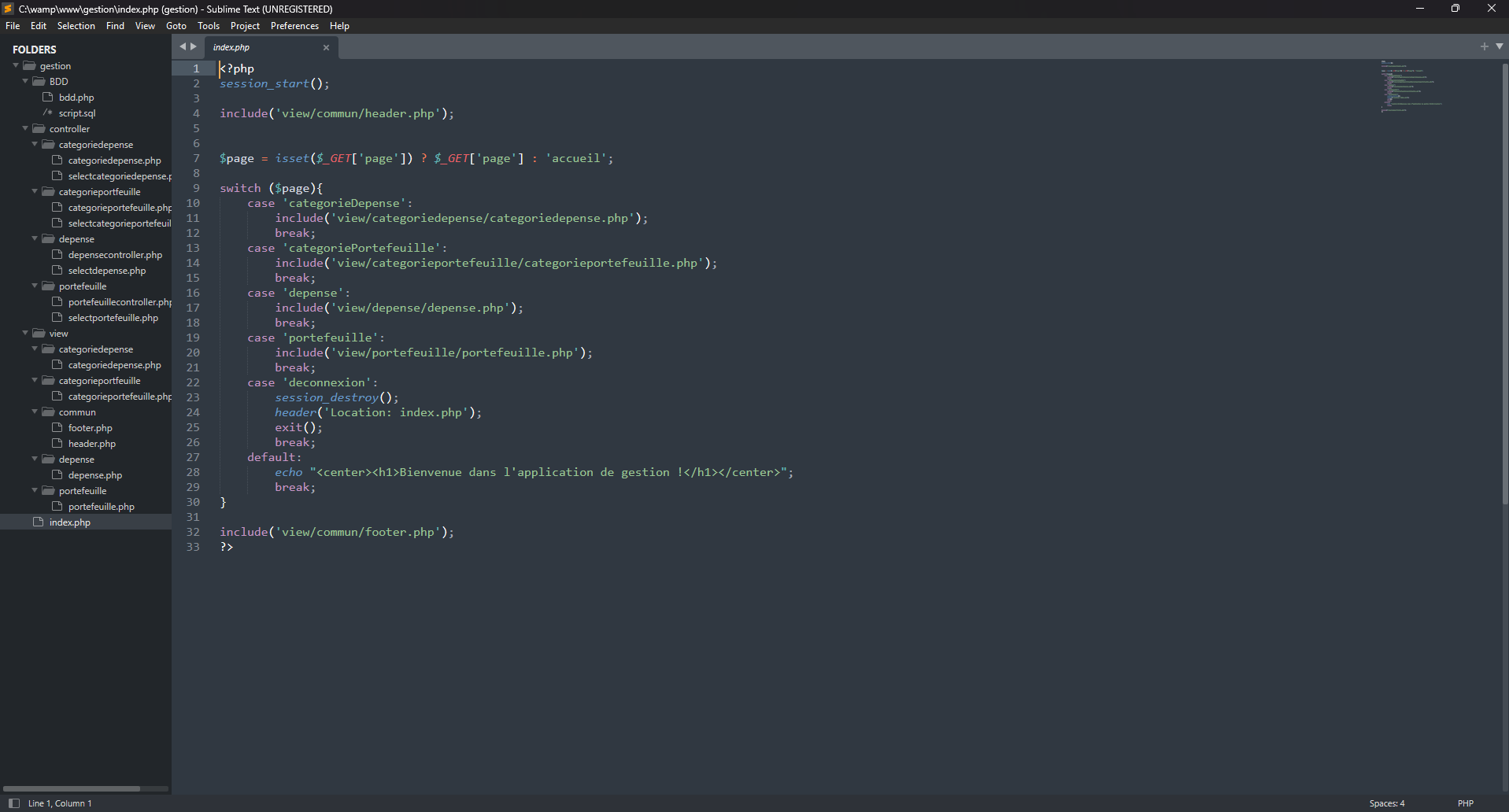Click the Spaces: 4 indentation setting

pyautogui.click(x=1386, y=803)
